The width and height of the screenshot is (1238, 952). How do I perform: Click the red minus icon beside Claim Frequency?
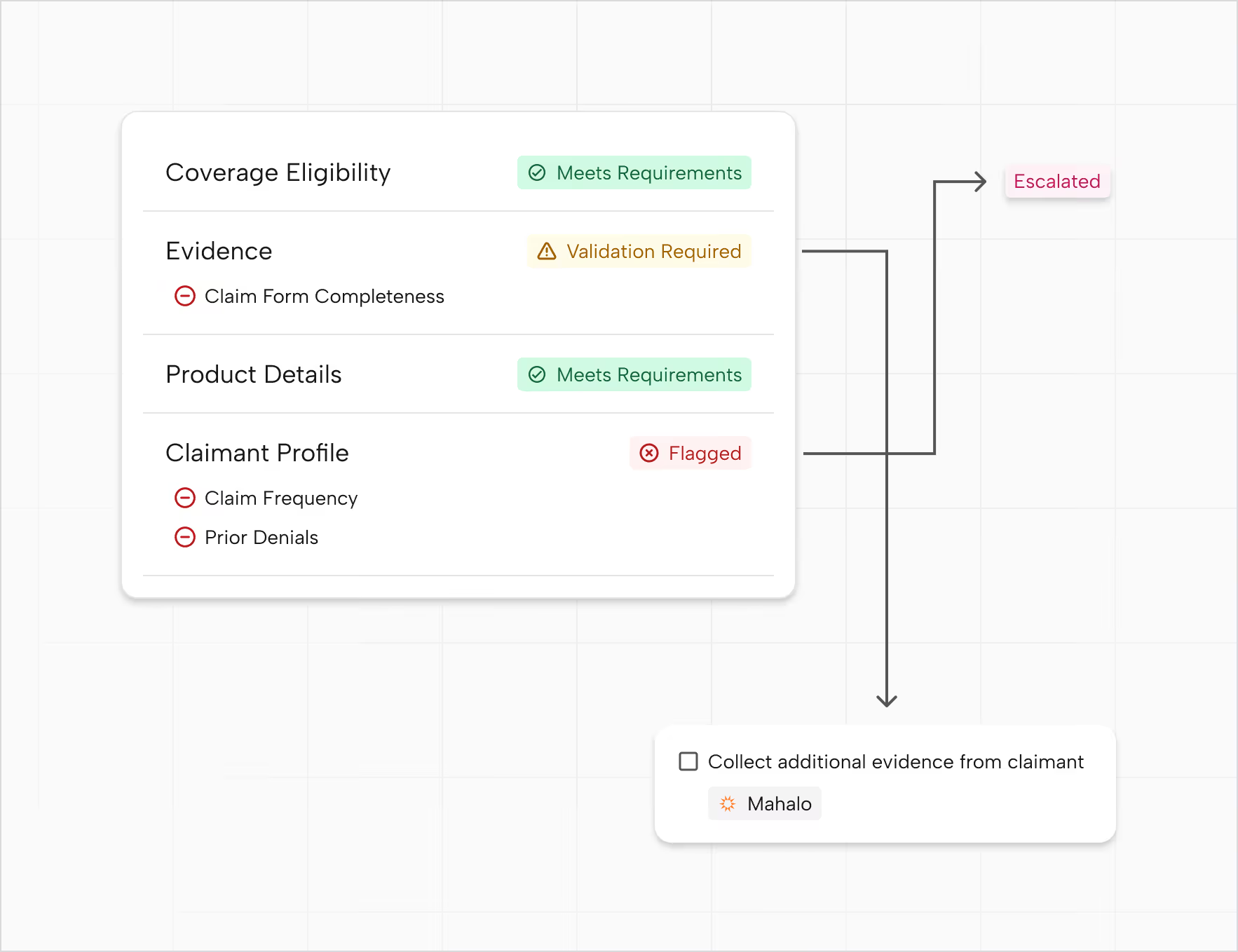coord(185,498)
